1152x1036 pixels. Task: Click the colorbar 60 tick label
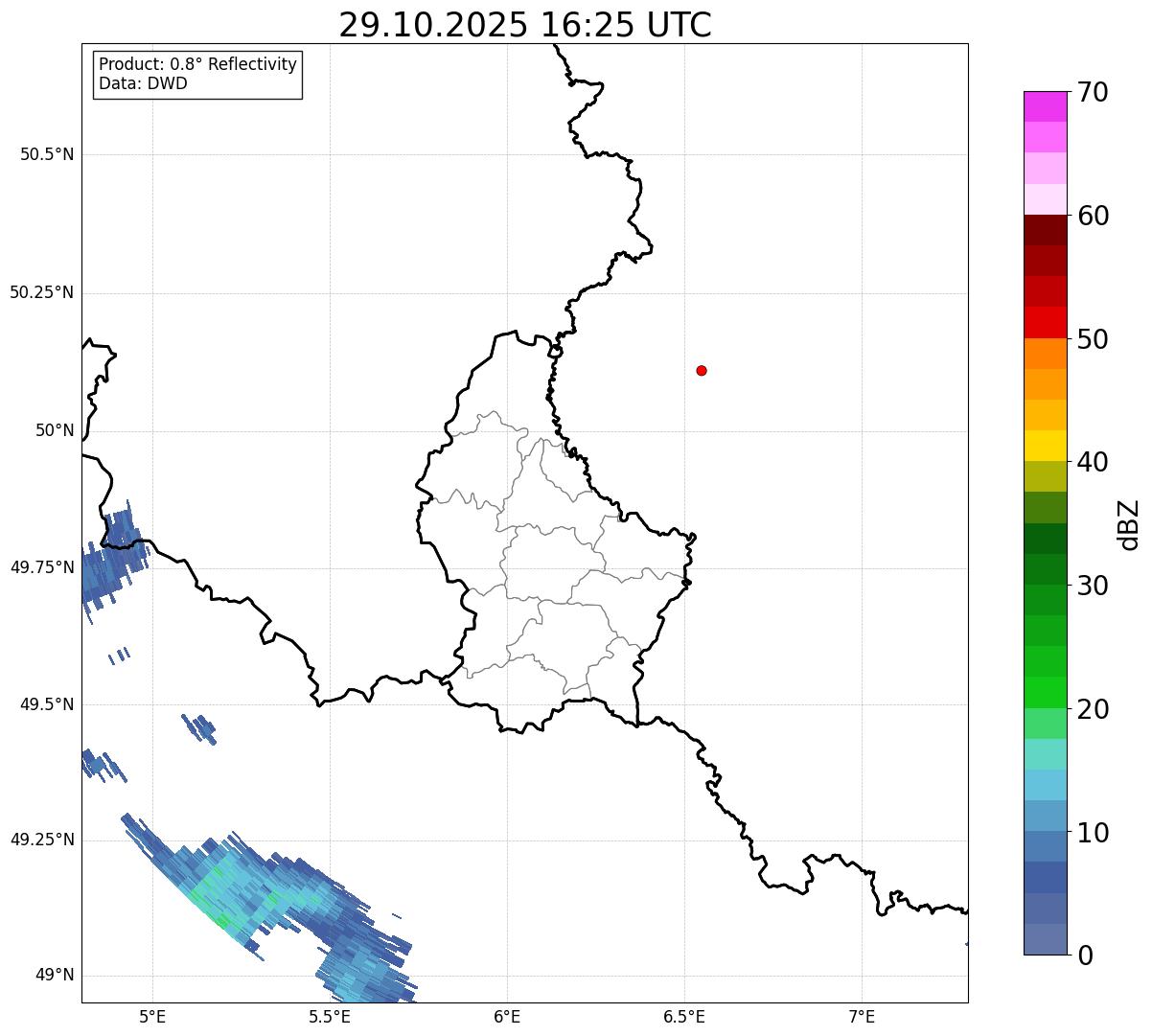1093,216
